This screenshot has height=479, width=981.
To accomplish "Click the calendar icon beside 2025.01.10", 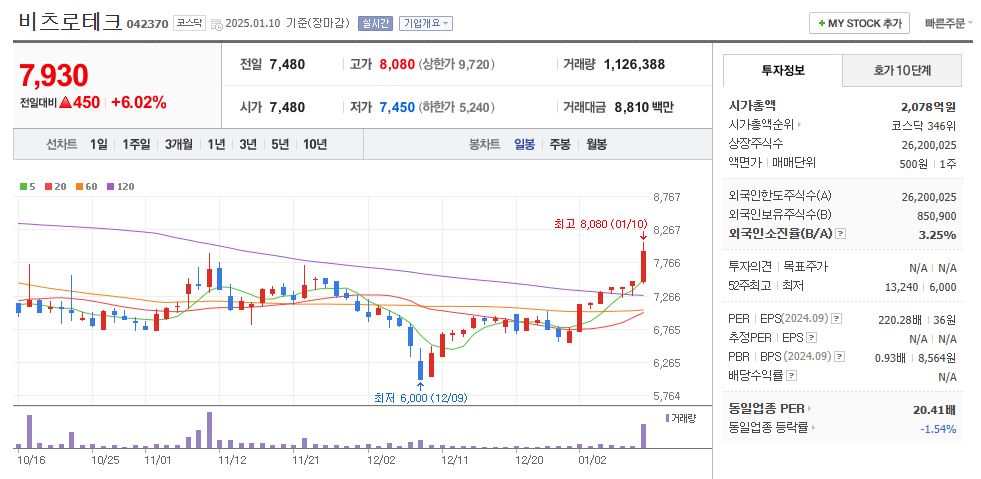I will (x=216, y=24).
